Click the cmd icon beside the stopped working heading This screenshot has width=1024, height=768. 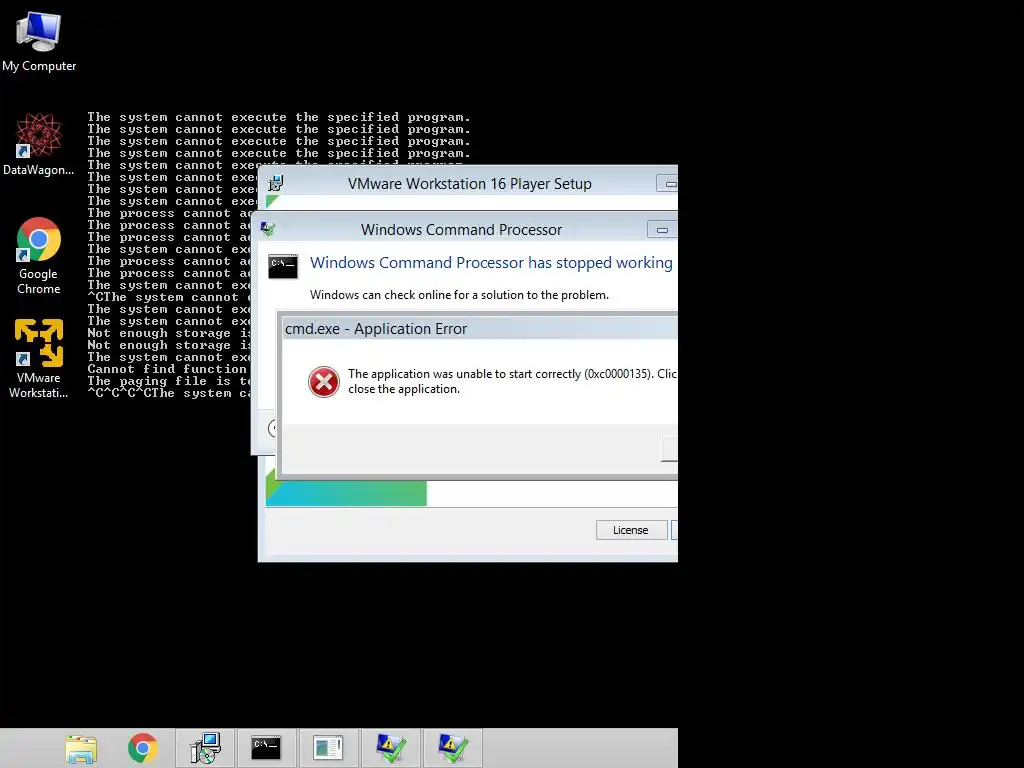click(283, 266)
